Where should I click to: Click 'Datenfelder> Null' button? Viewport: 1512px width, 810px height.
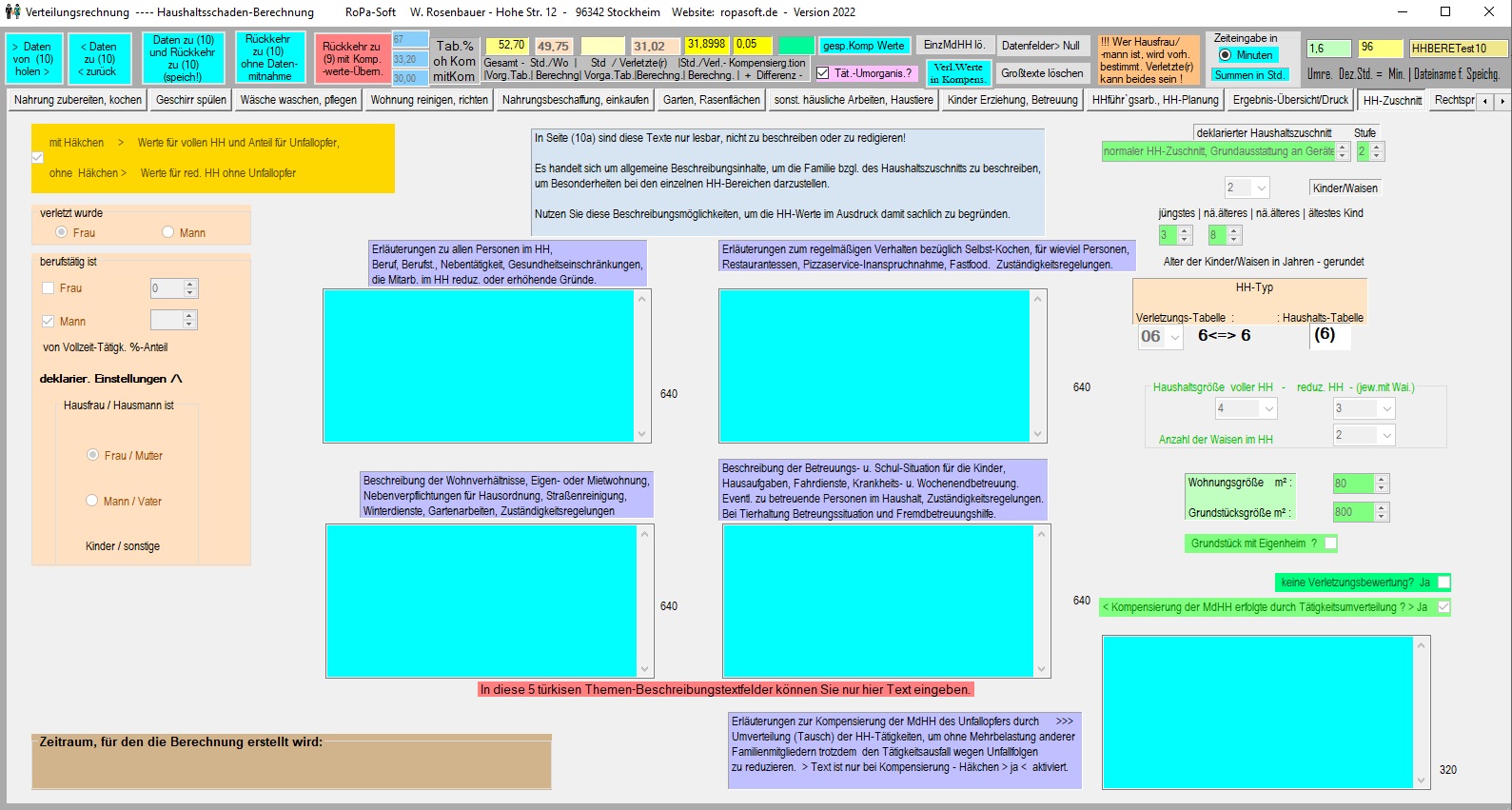point(1040,46)
